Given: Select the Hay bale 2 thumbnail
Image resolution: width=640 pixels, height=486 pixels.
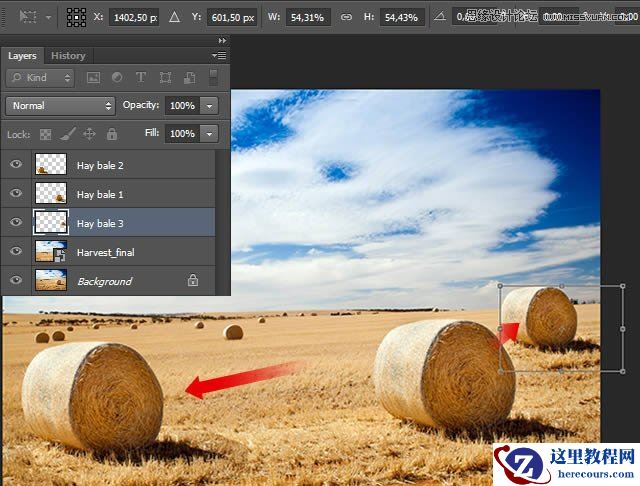Looking at the screenshot, I should click(51, 164).
